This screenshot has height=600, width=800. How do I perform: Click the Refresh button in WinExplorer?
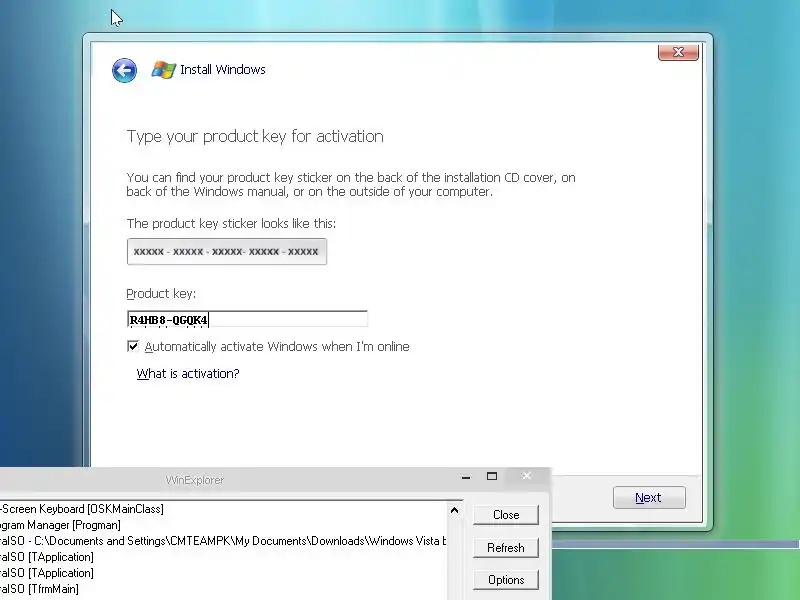tap(506, 547)
